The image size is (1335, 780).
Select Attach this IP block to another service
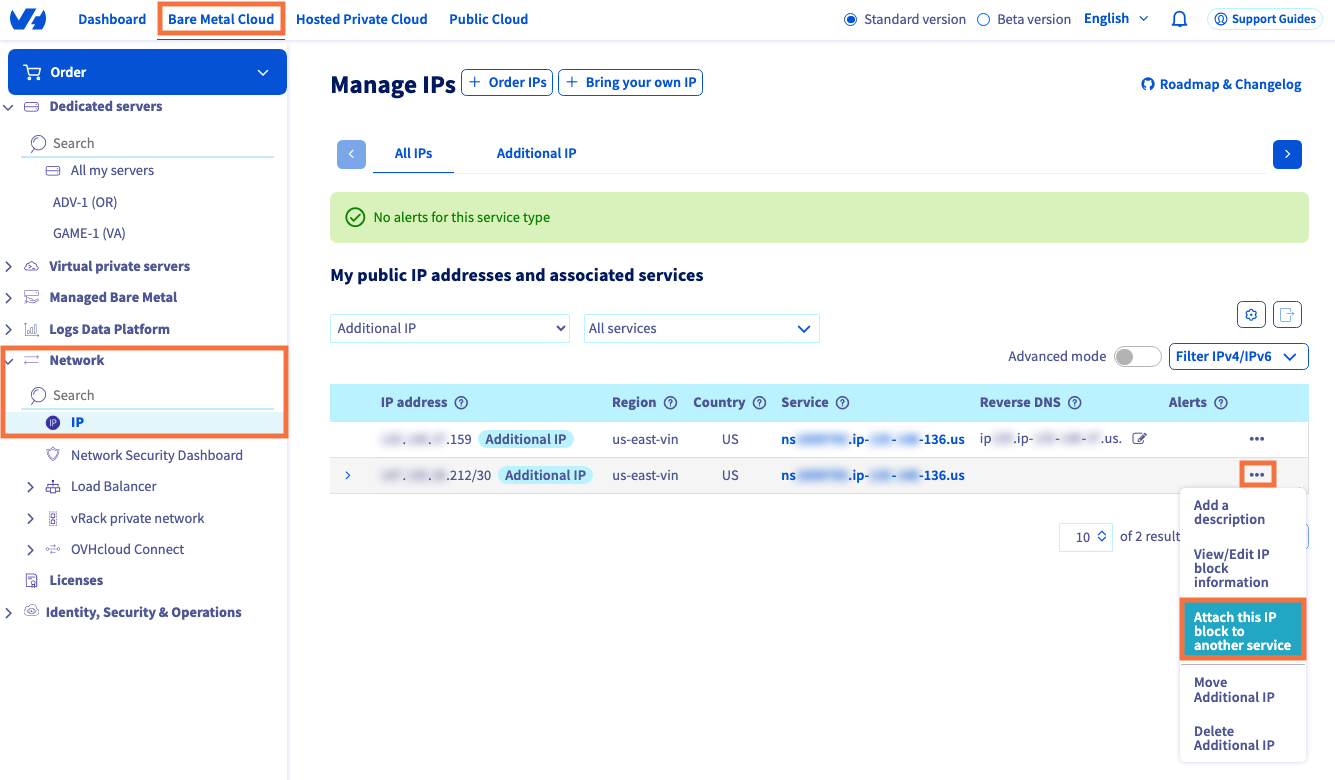coord(1243,632)
